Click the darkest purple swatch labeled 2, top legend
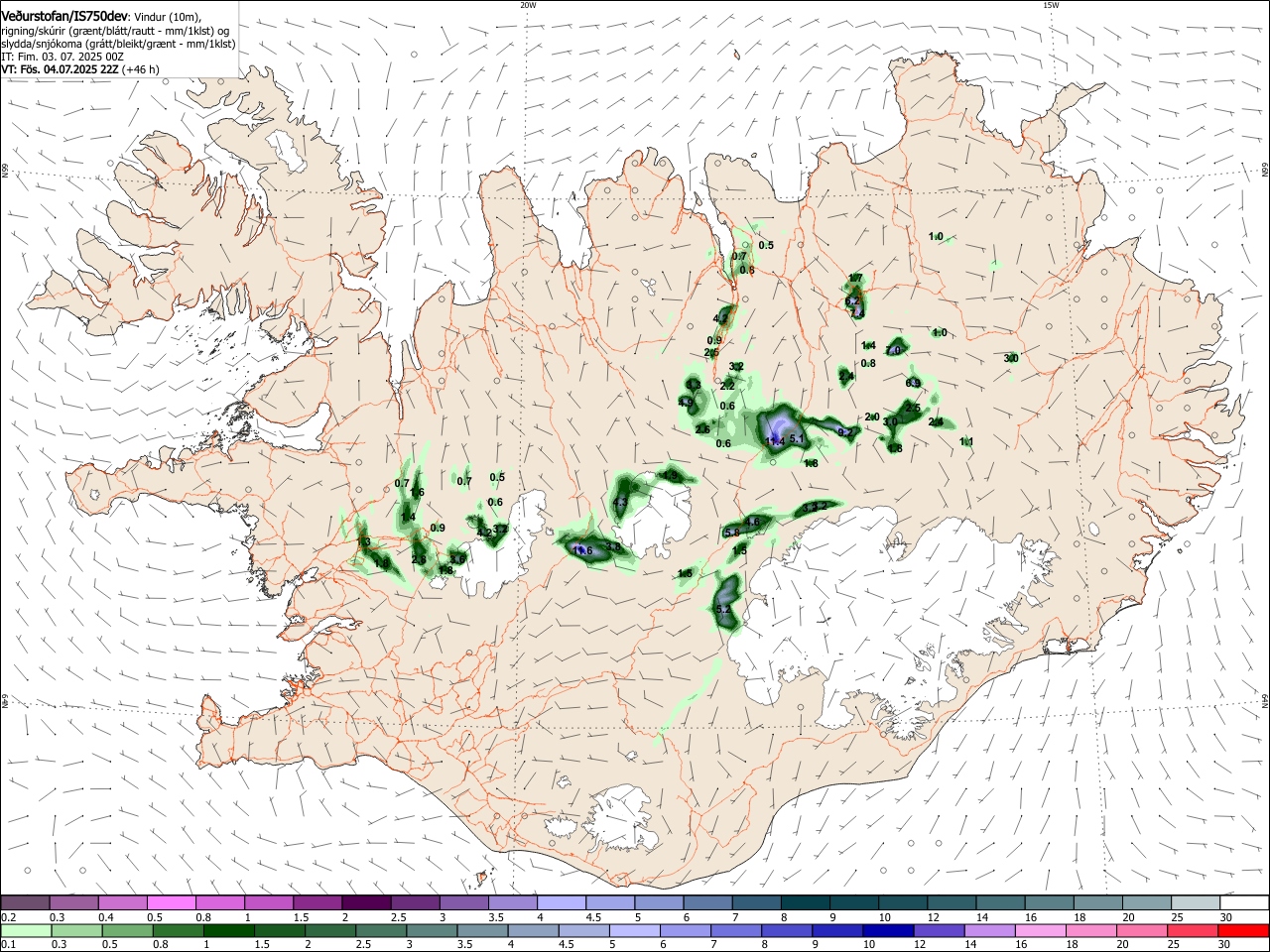 coord(366,903)
